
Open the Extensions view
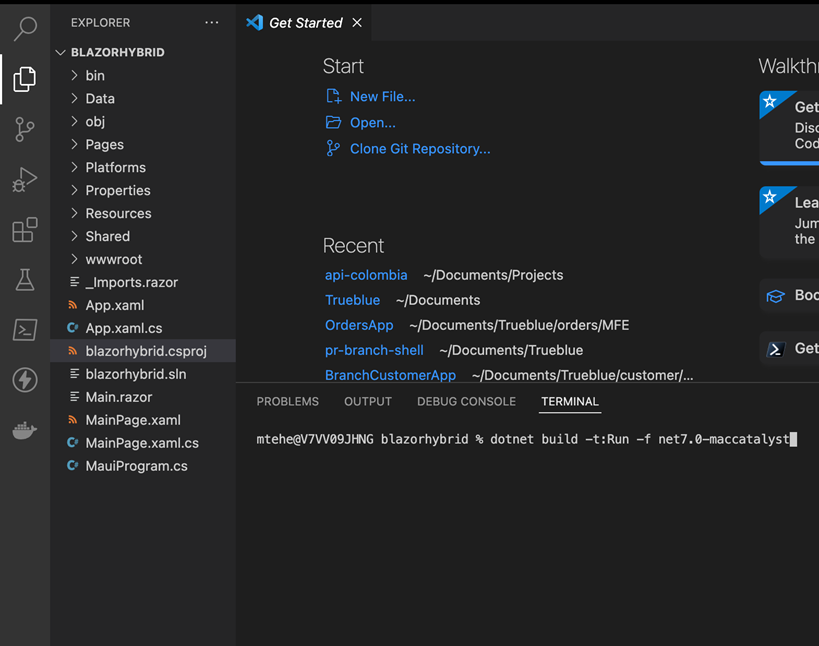pyautogui.click(x=25, y=230)
